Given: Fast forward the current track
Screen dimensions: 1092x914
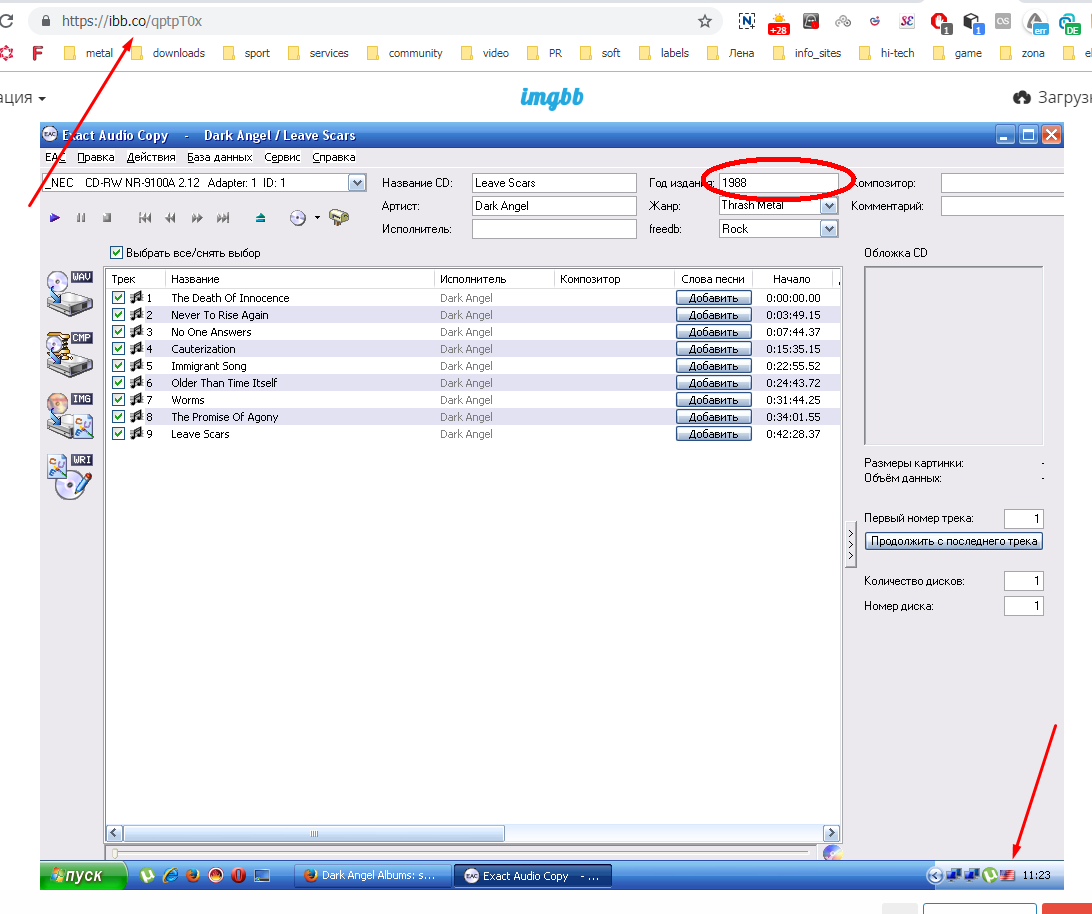Looking at the screenshot, I should tap(197, 218).
